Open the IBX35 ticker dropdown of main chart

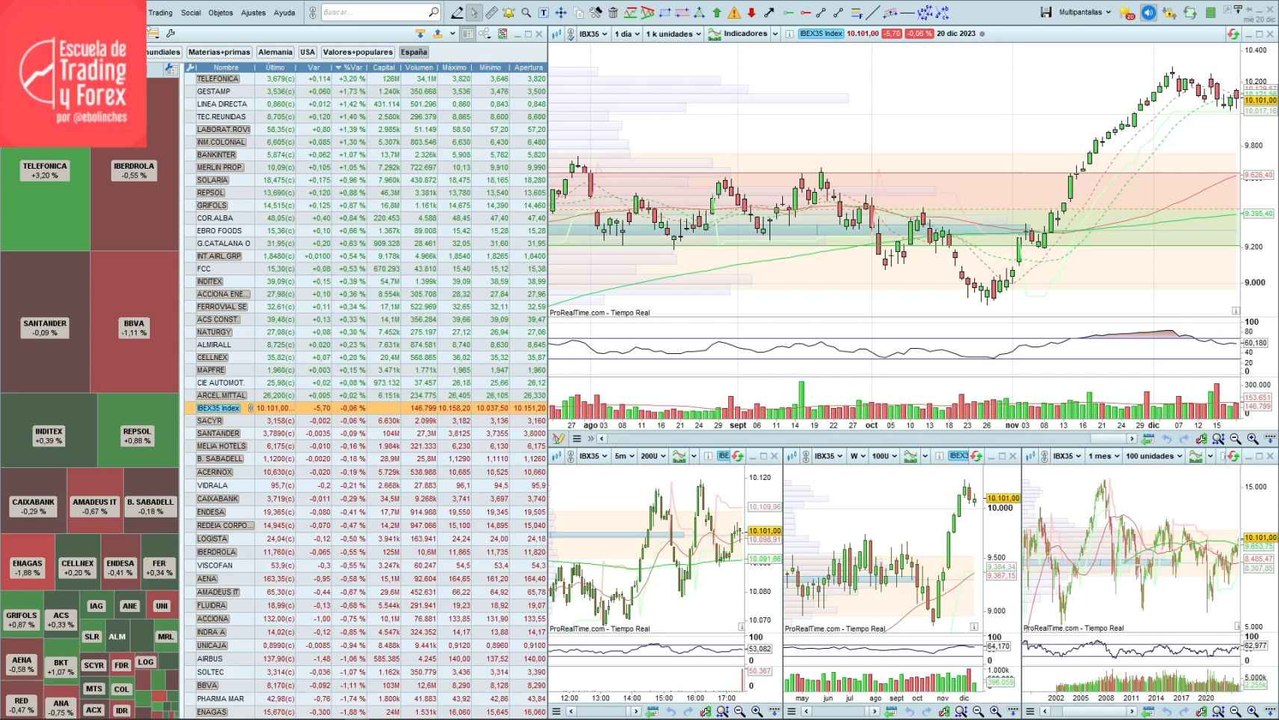[x=592, y=33]
